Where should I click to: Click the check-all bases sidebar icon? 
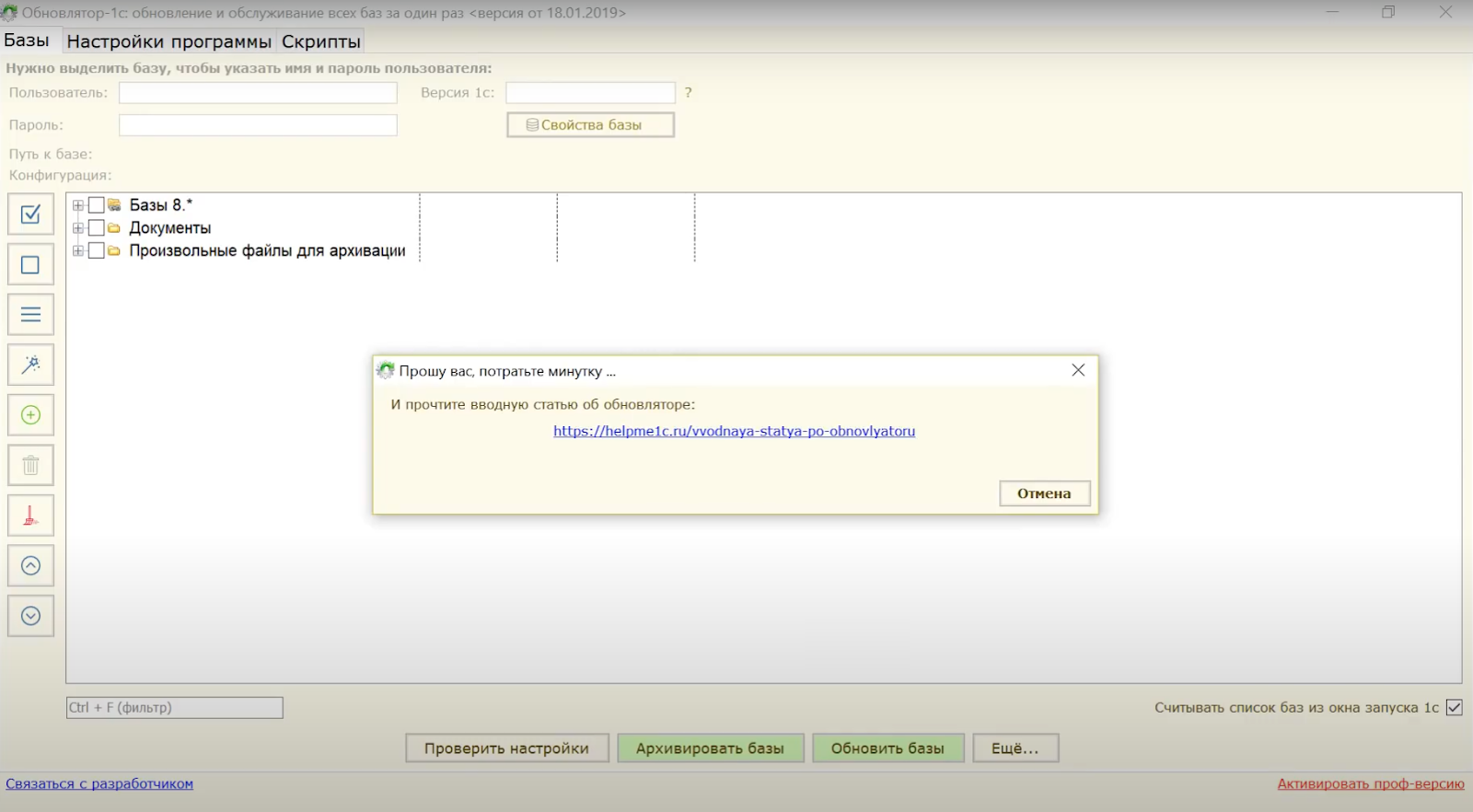[30, 214]
